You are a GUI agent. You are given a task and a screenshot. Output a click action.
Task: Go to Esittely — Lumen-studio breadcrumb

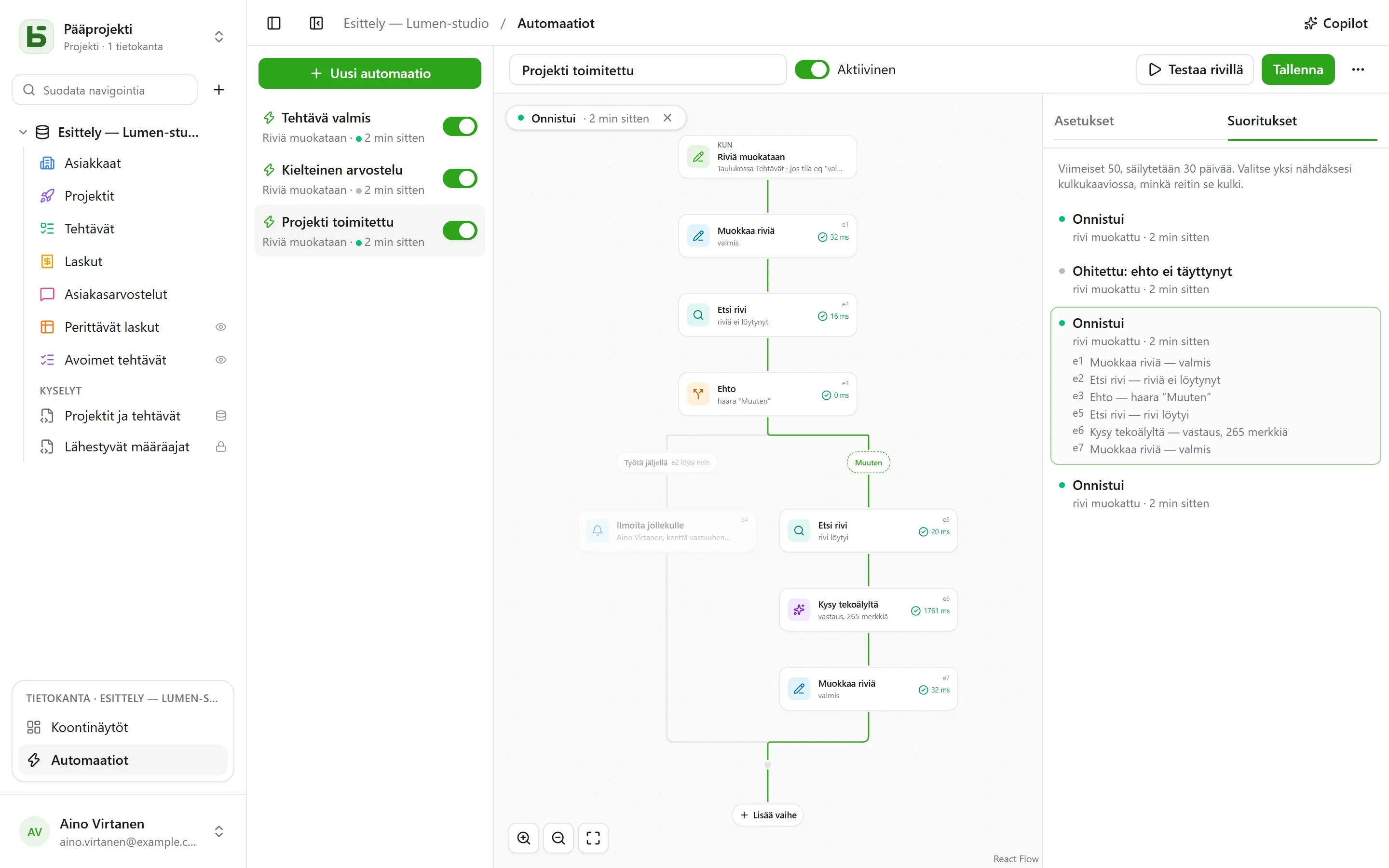pyautogui.click(x=416, y=23)
